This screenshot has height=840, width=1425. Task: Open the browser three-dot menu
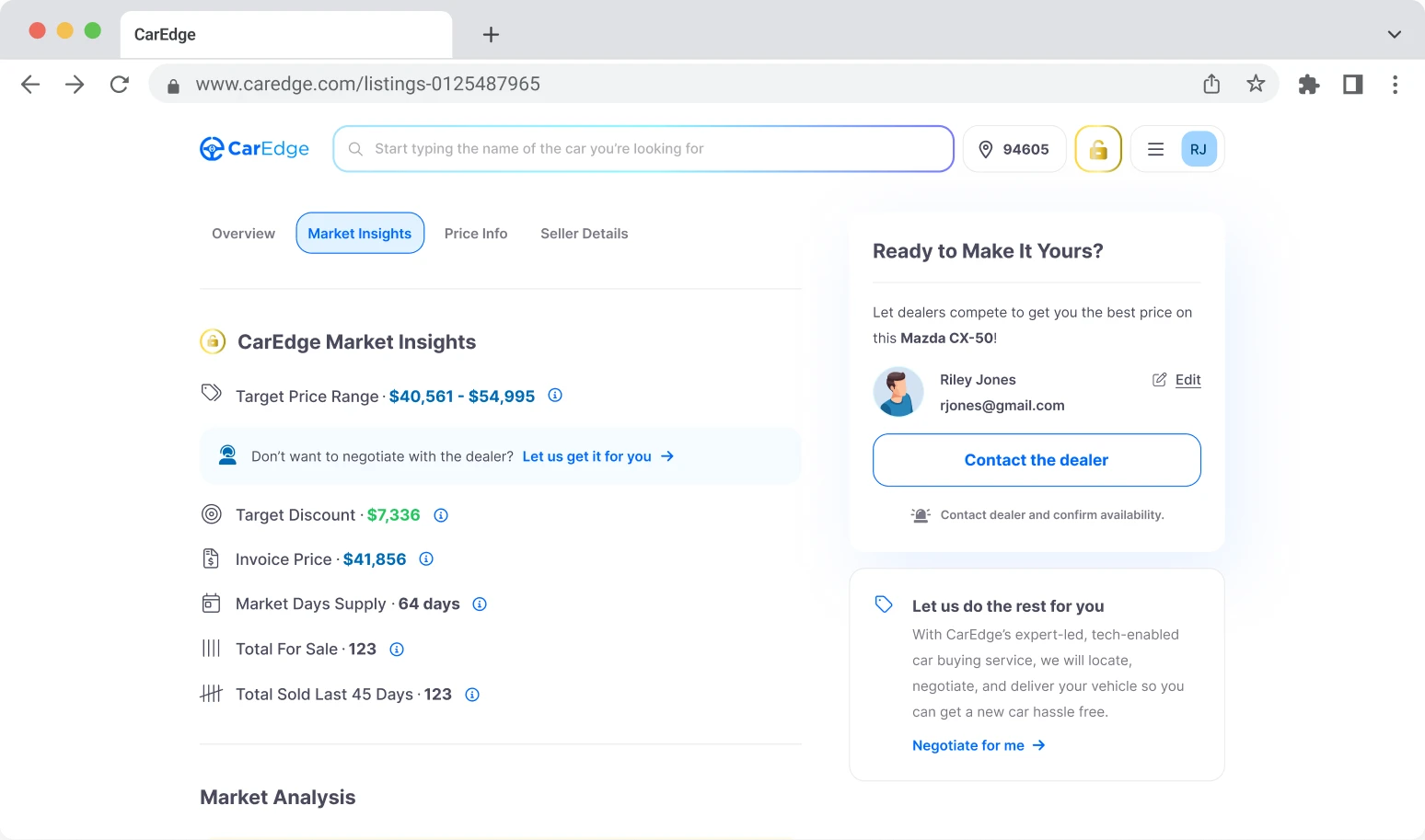(1396, 85)
